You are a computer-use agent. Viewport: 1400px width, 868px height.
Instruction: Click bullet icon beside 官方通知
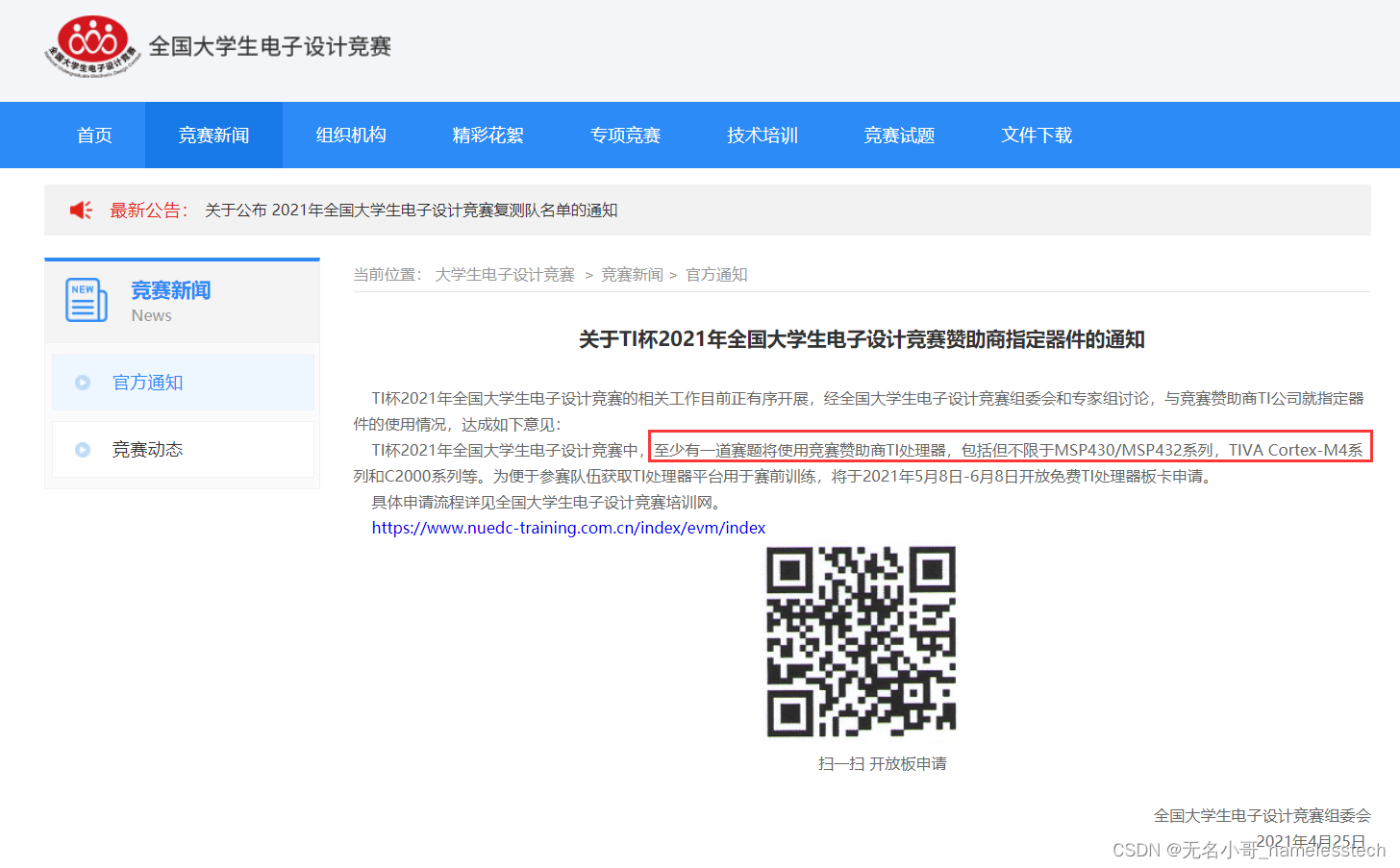(x=83, y=383)
